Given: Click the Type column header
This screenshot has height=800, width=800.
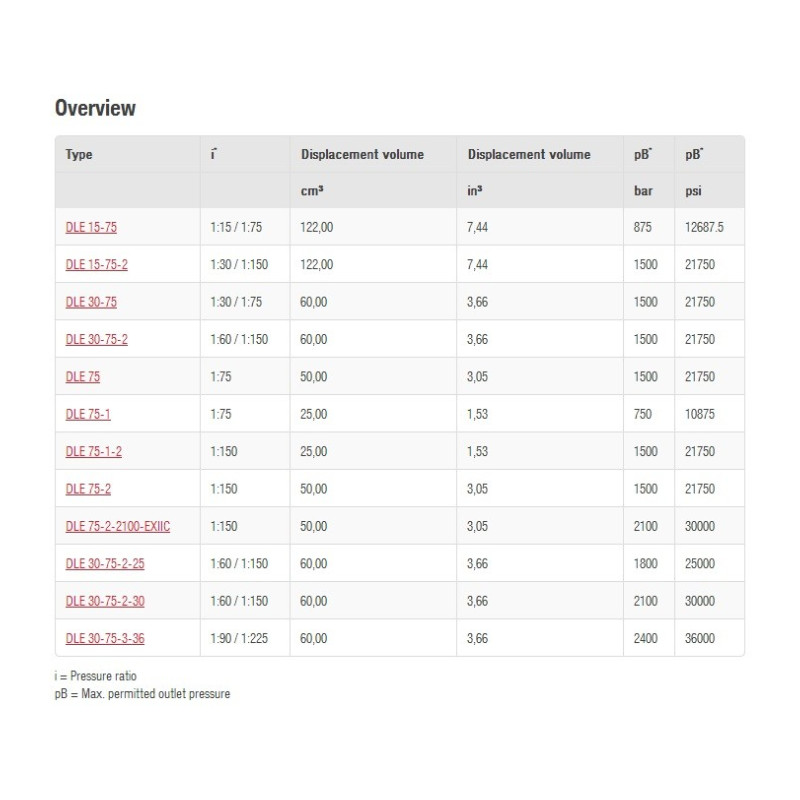Looking at the screenshot, I should (x=79, y=154).
